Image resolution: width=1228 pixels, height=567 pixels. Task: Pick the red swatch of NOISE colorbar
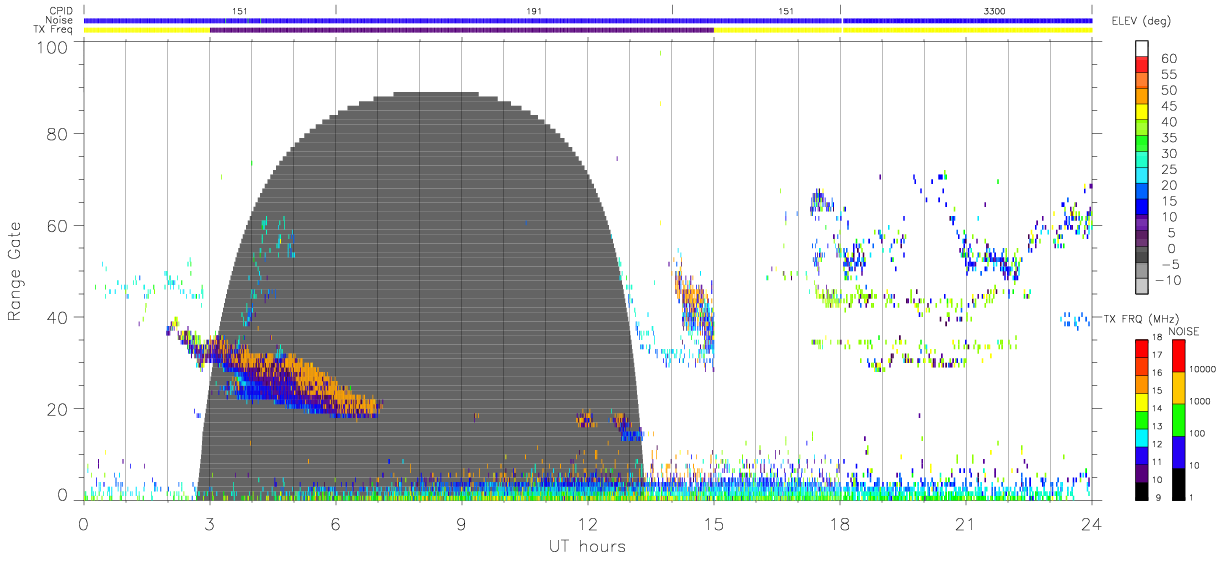1177,356
